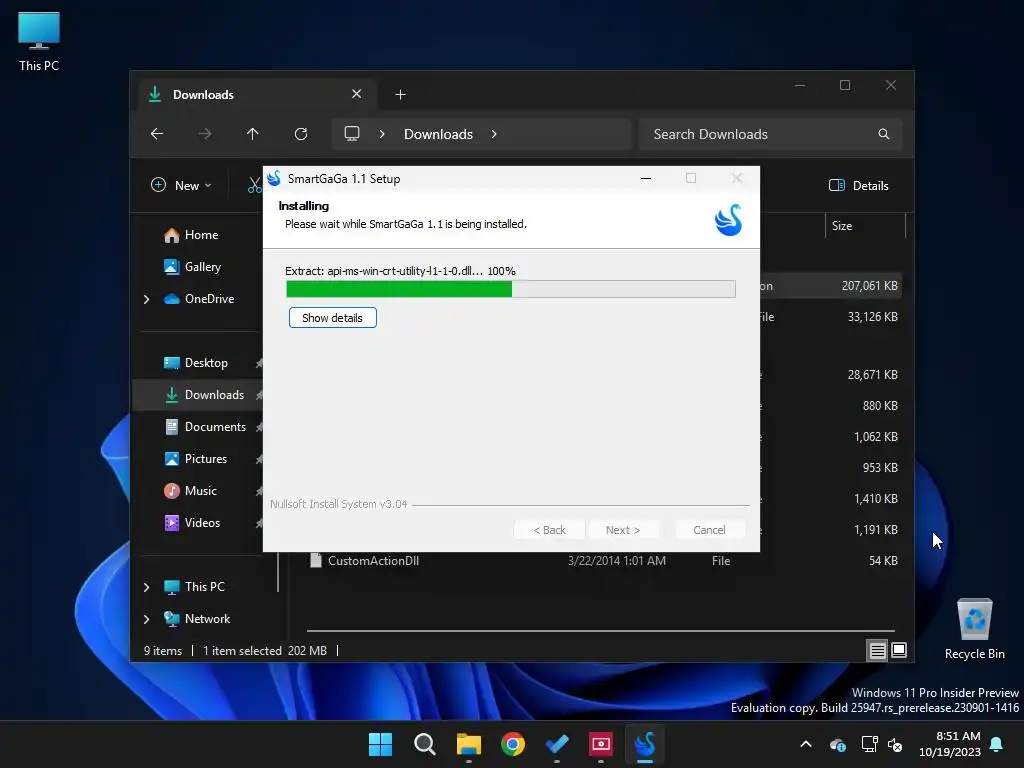The height and width of the screenshot is (768, 1024).
Task: Toggle the Details pane
Action: pos(859,185)
